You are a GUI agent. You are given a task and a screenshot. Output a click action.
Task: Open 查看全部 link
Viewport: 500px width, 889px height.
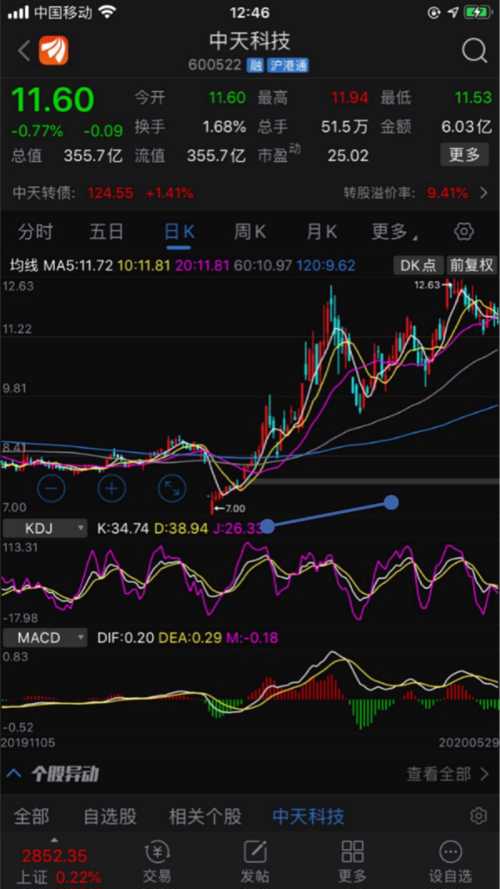click(447, 773)
